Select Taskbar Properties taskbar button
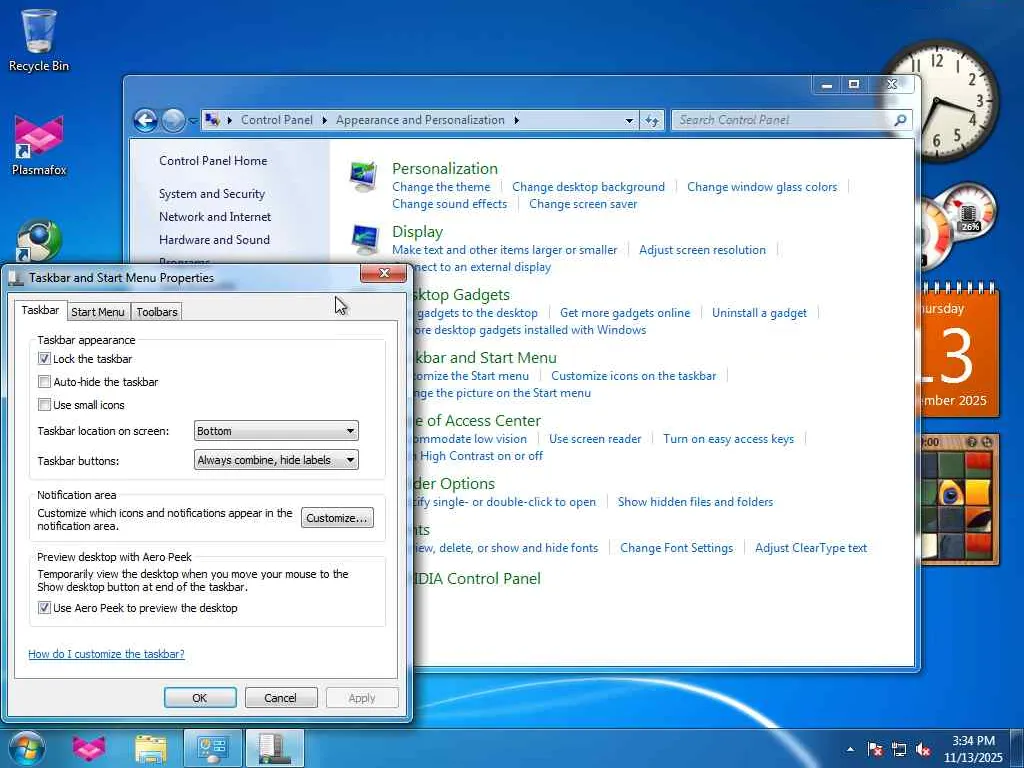 pyautogui.click(x=274, y=748)
